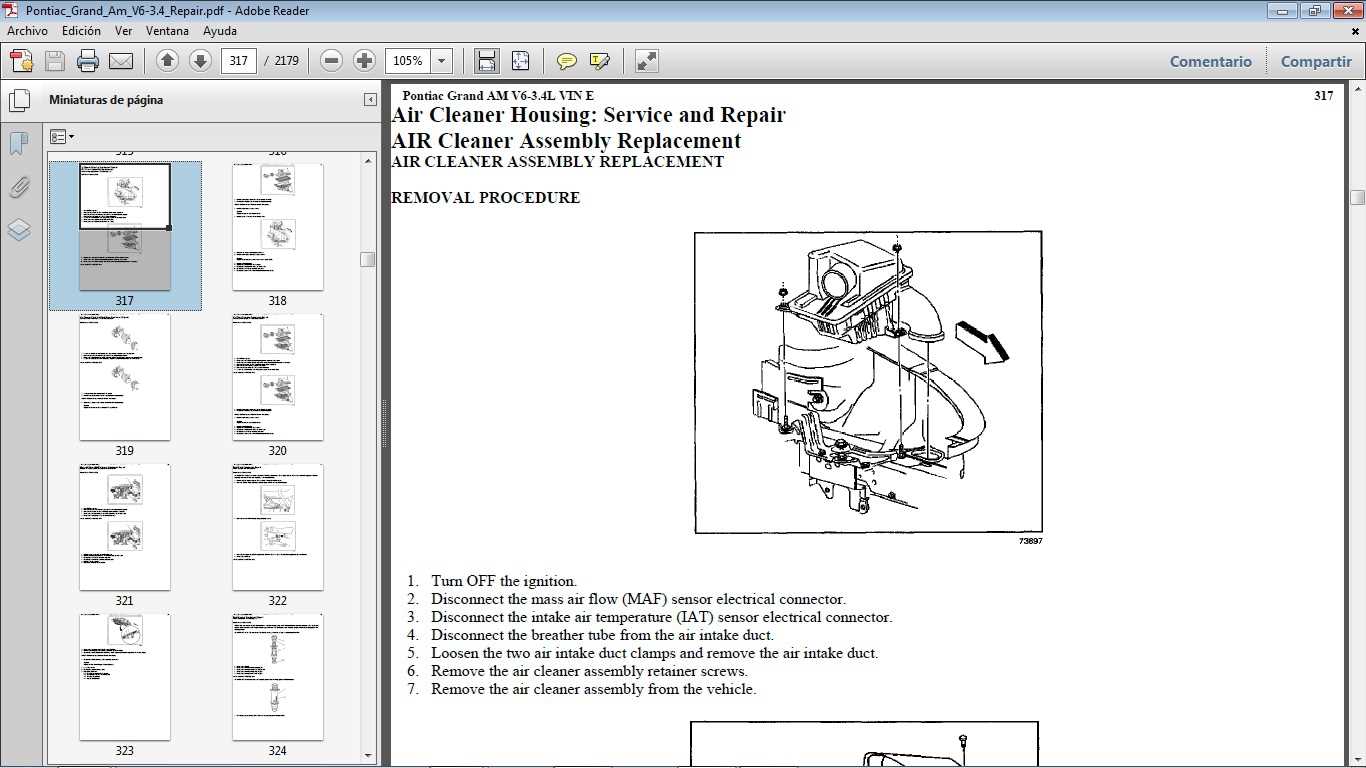Screen dimensions: 1366x768
Task: Click the thumbnails panel scrollbar handle
Action: coord(368,259)
